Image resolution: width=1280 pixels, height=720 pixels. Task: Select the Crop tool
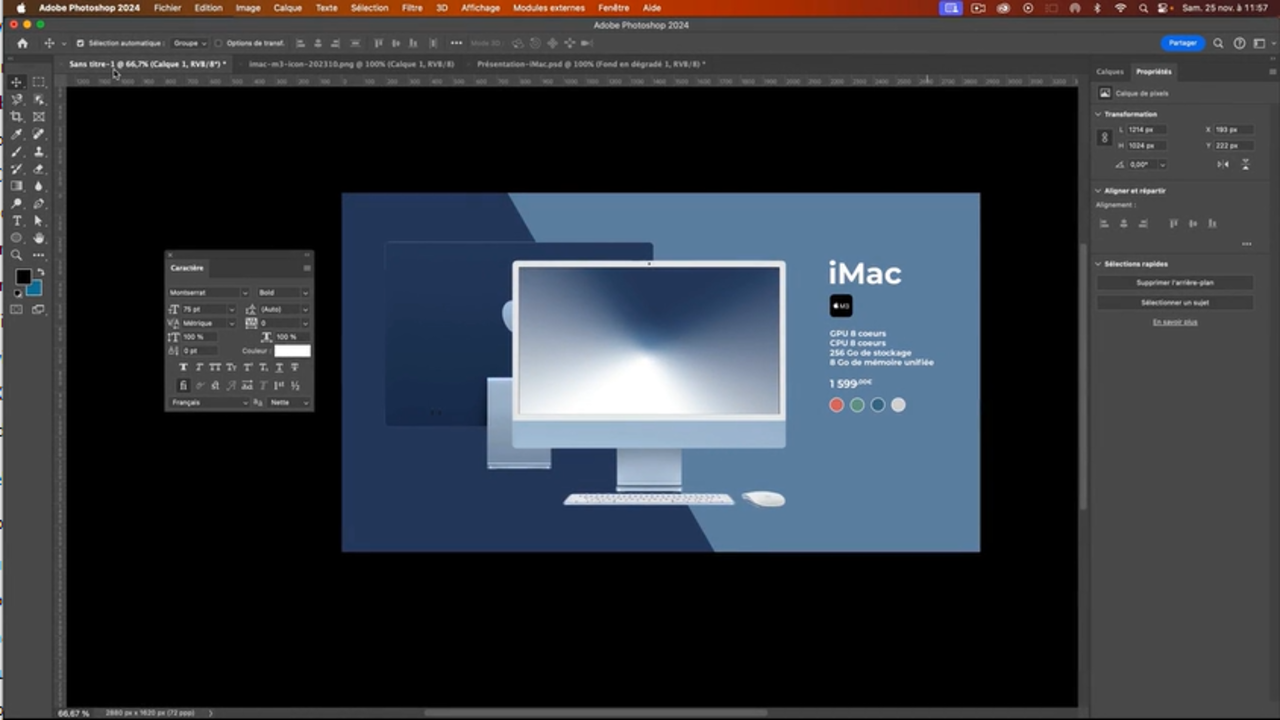point(15,115)
